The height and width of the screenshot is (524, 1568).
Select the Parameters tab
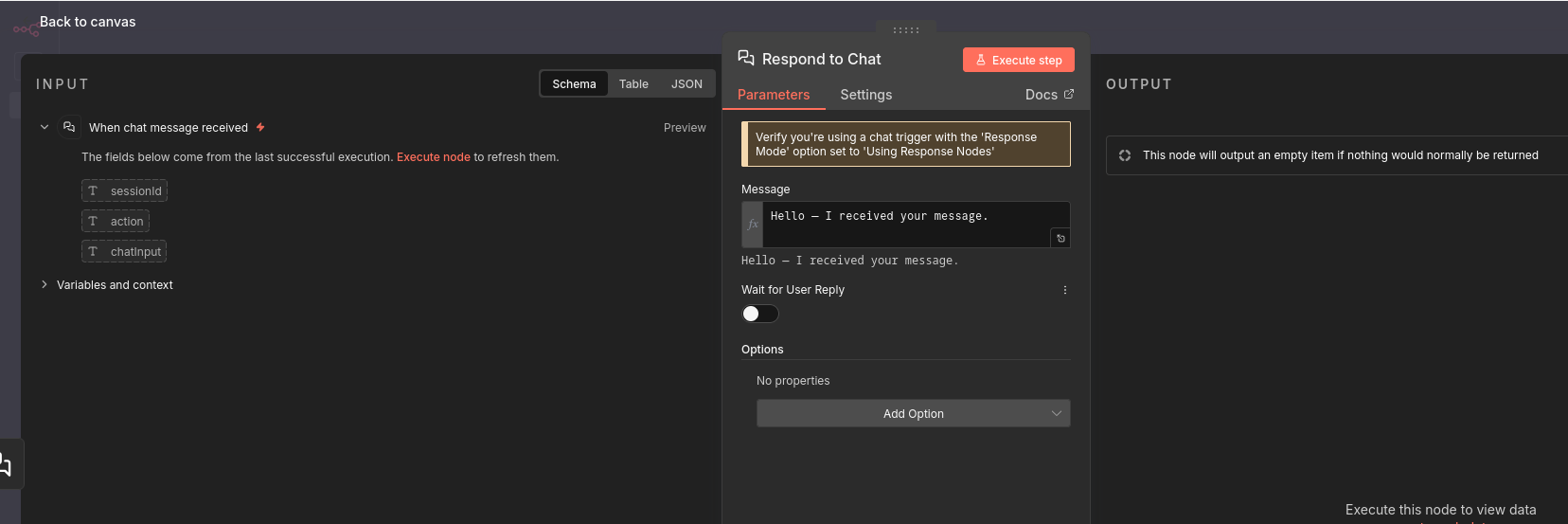(x=774, y=95)
